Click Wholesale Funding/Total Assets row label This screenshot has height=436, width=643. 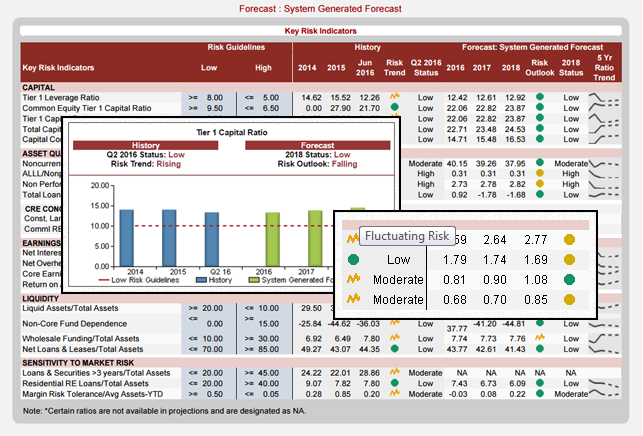(x=81, y=339)
